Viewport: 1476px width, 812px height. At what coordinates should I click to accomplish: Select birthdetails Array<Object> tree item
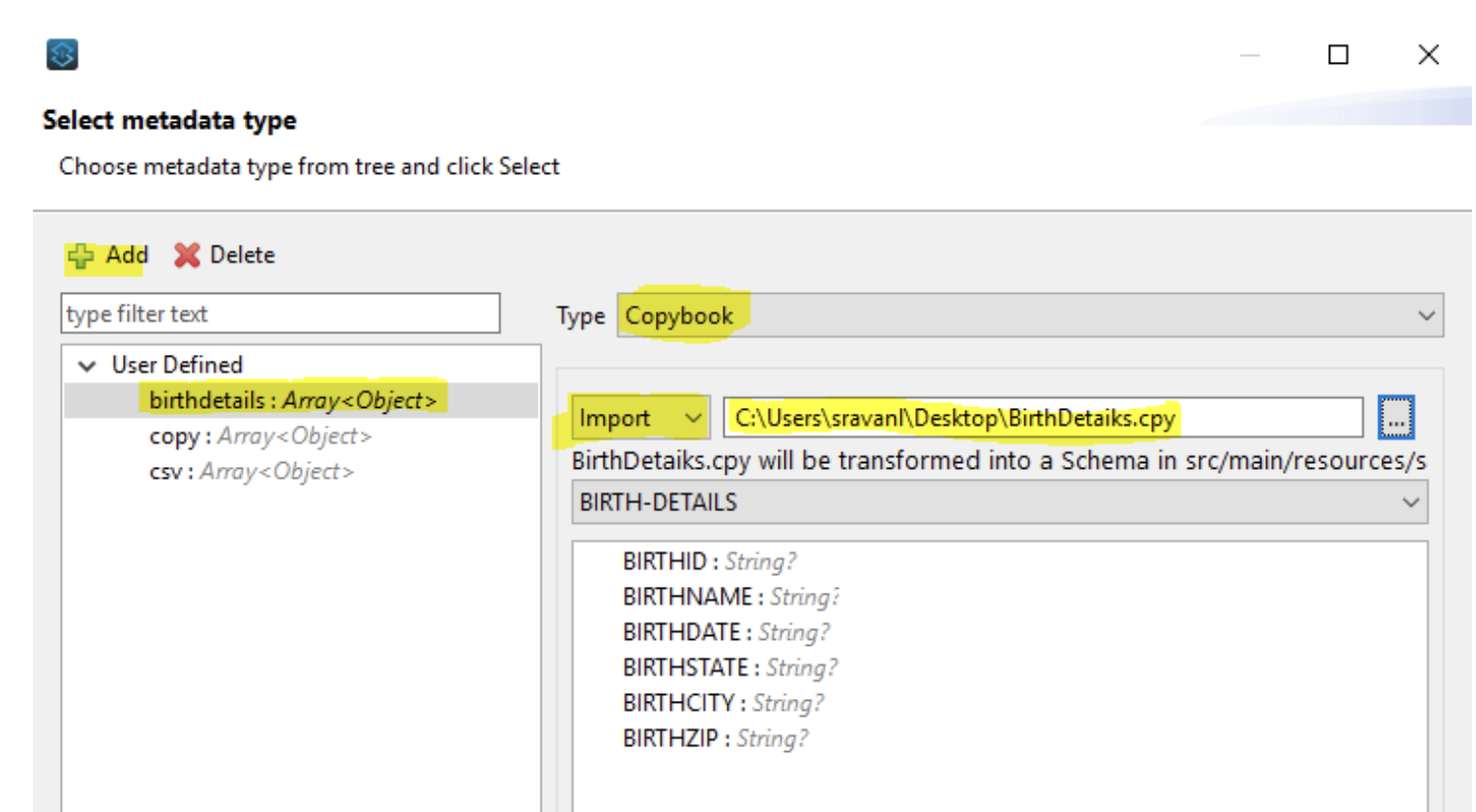coord(293,400)
